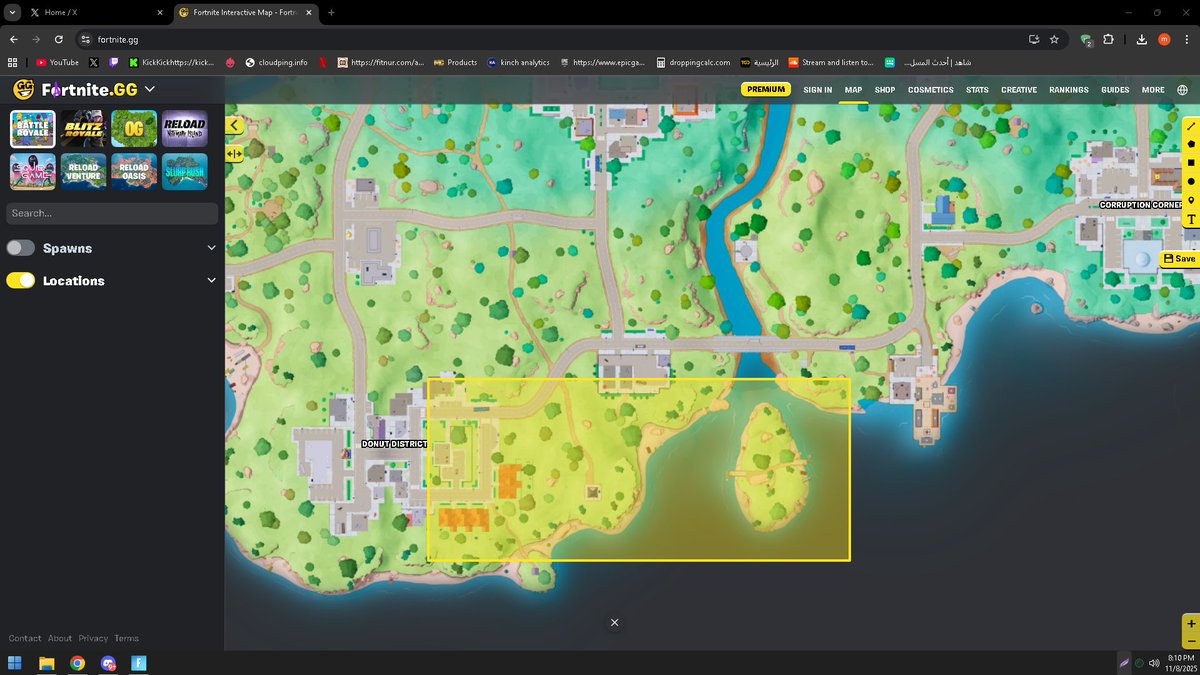Screen dimensions: 1200x675
Task: Open the MORE navigation menu
Action: [1153, 90]
